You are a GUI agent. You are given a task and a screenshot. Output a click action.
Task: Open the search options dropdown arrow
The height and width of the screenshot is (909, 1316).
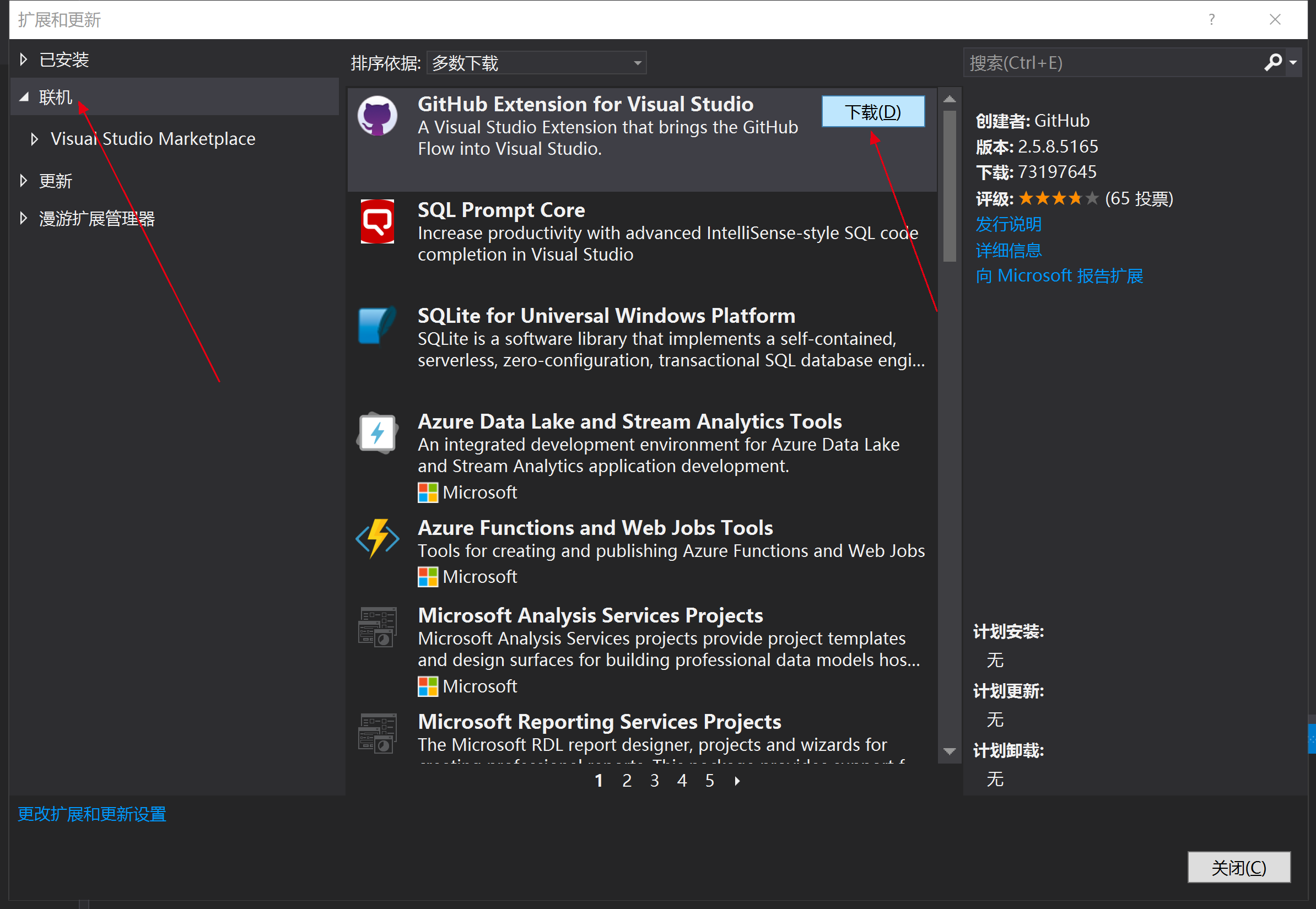tap(1293, 63)
